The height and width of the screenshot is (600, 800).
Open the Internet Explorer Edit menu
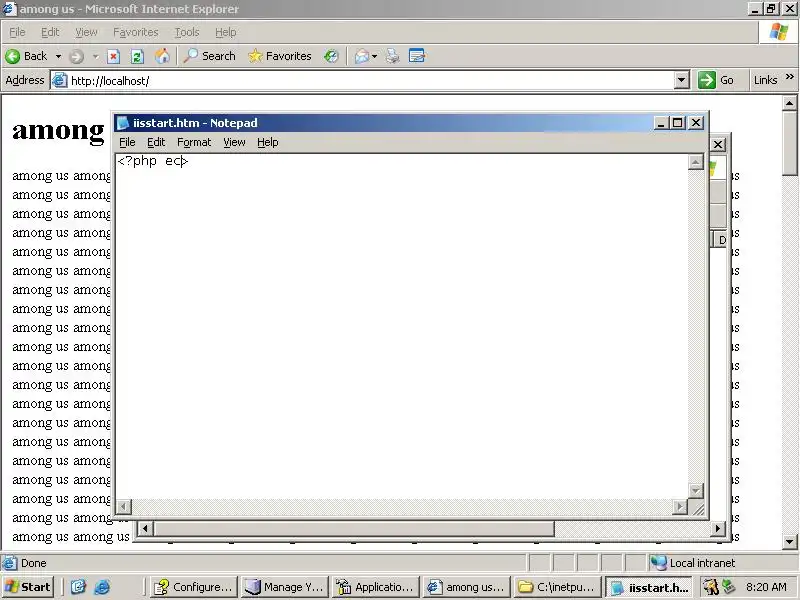pos(50,32)
